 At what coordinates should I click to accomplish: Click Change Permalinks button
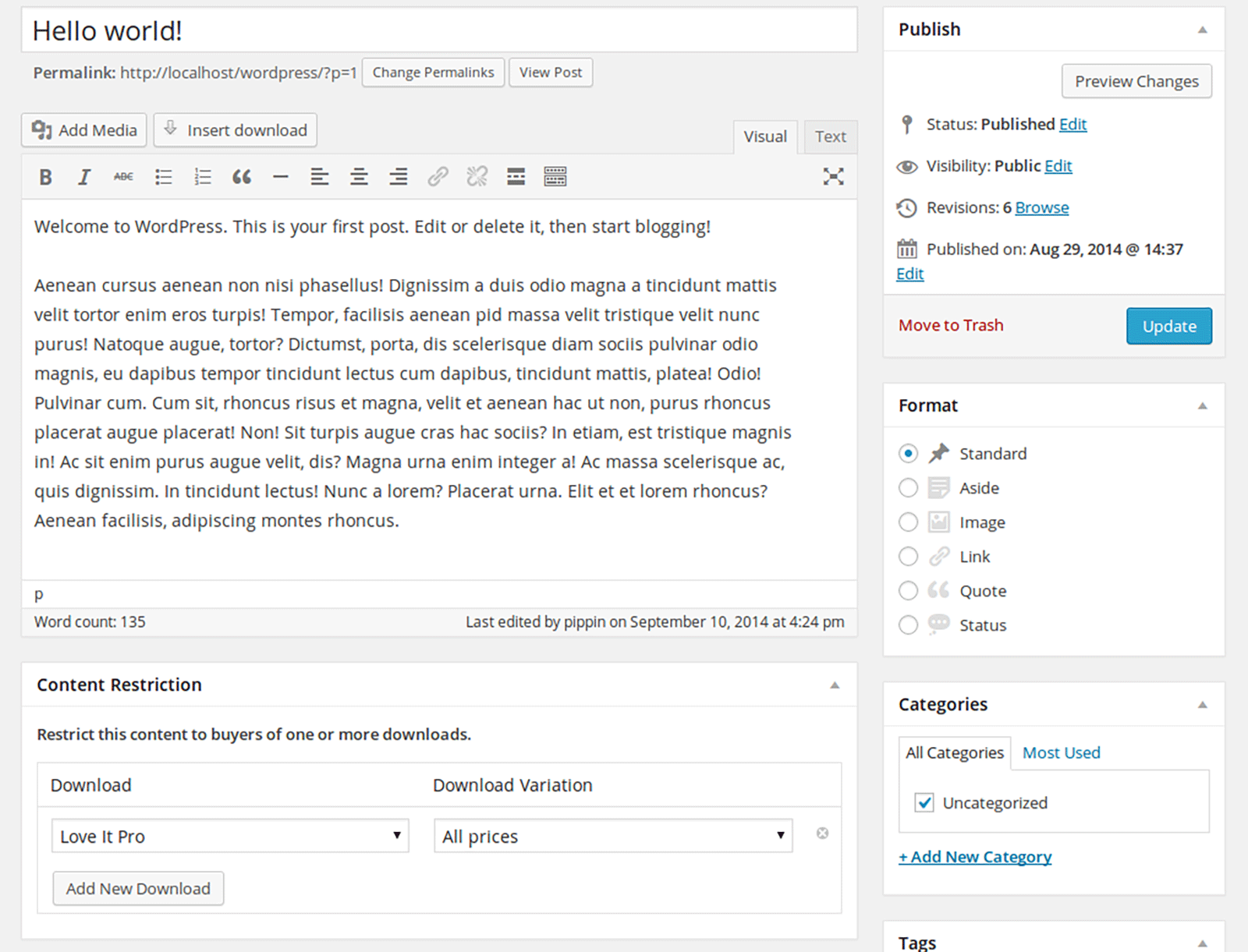pos(433,73)
